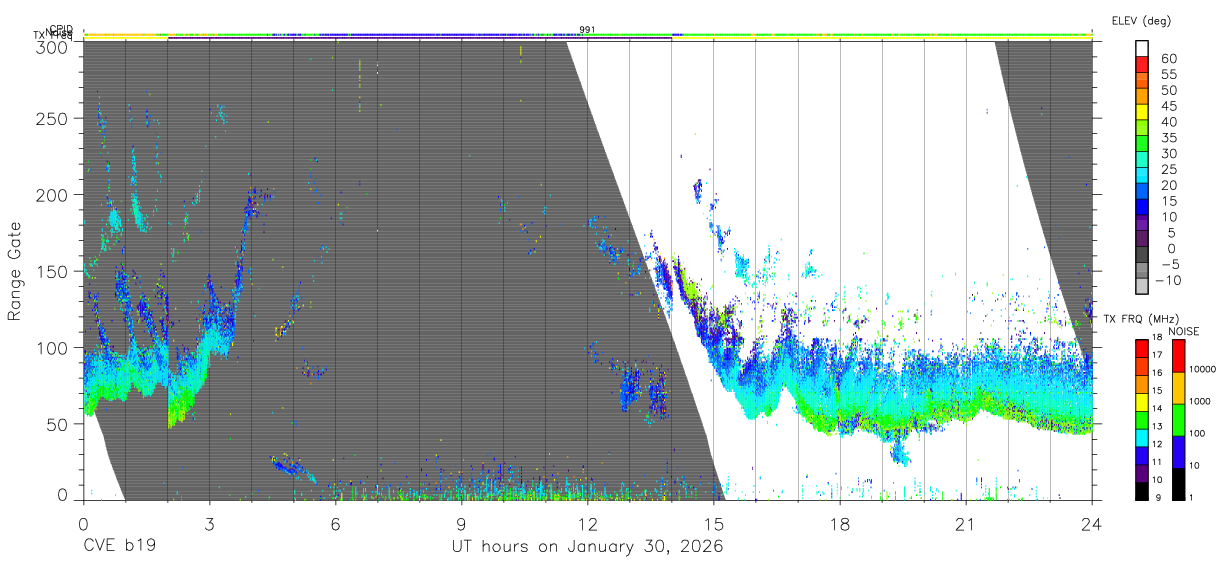Click the "200" range gate tick label

tap(53, 195)
